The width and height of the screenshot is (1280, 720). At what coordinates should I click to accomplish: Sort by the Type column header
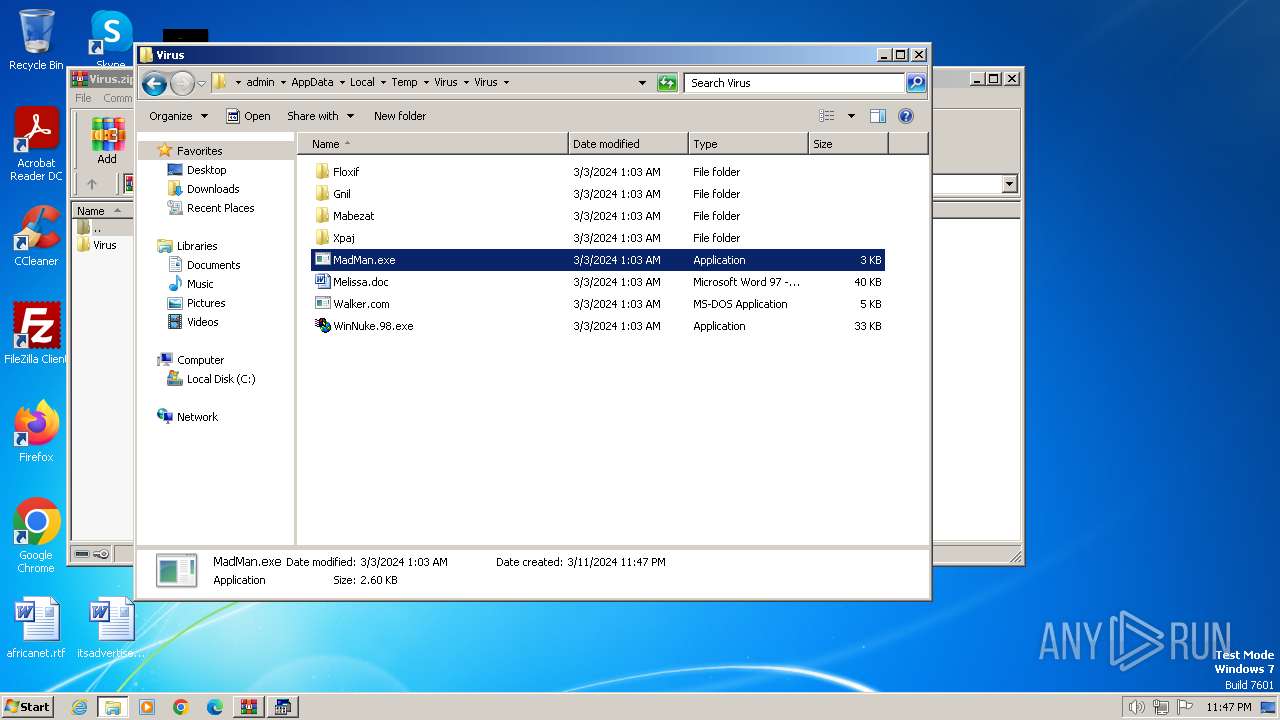coord(748,144)
